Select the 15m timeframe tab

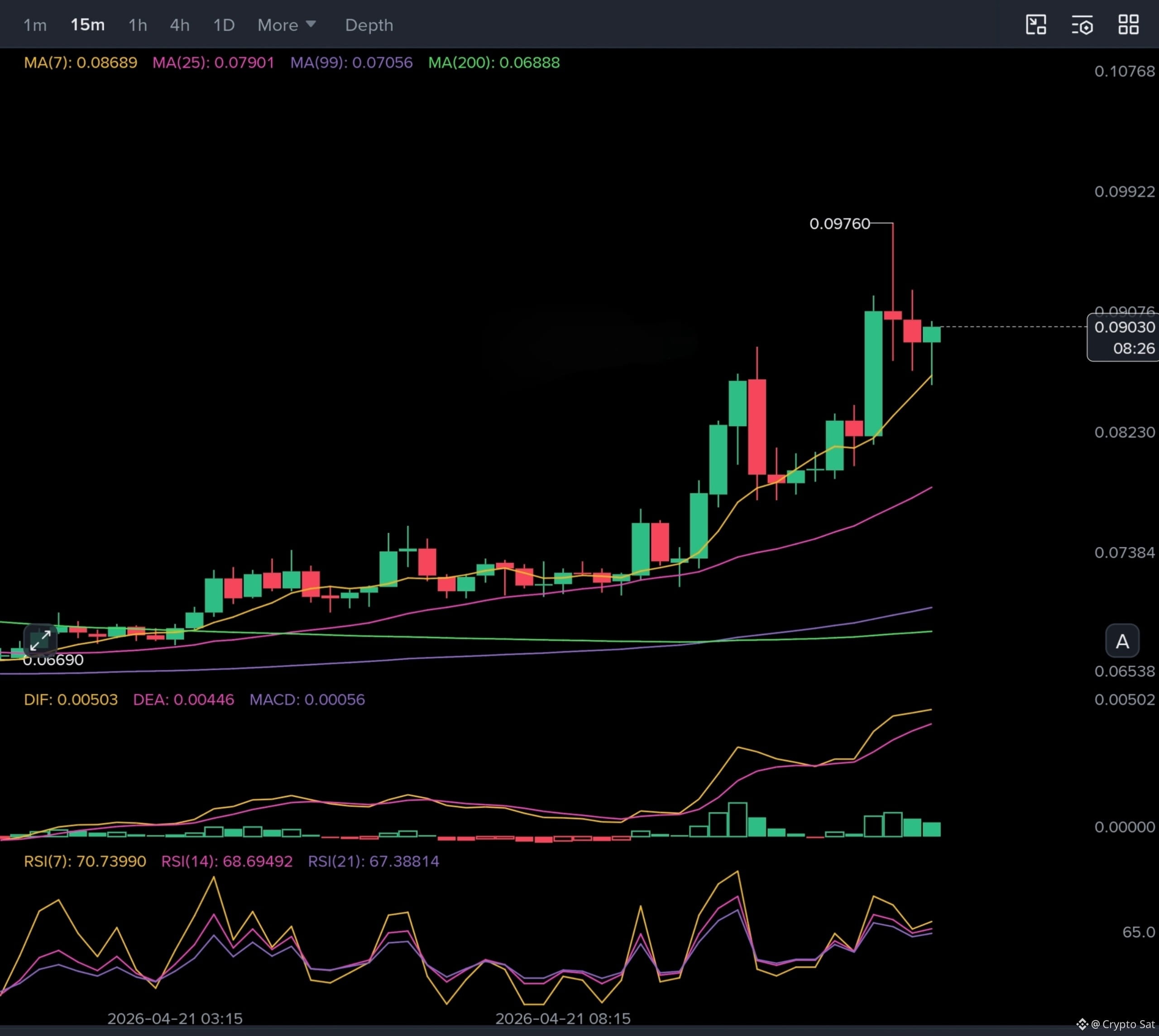[x=88, y=25]
